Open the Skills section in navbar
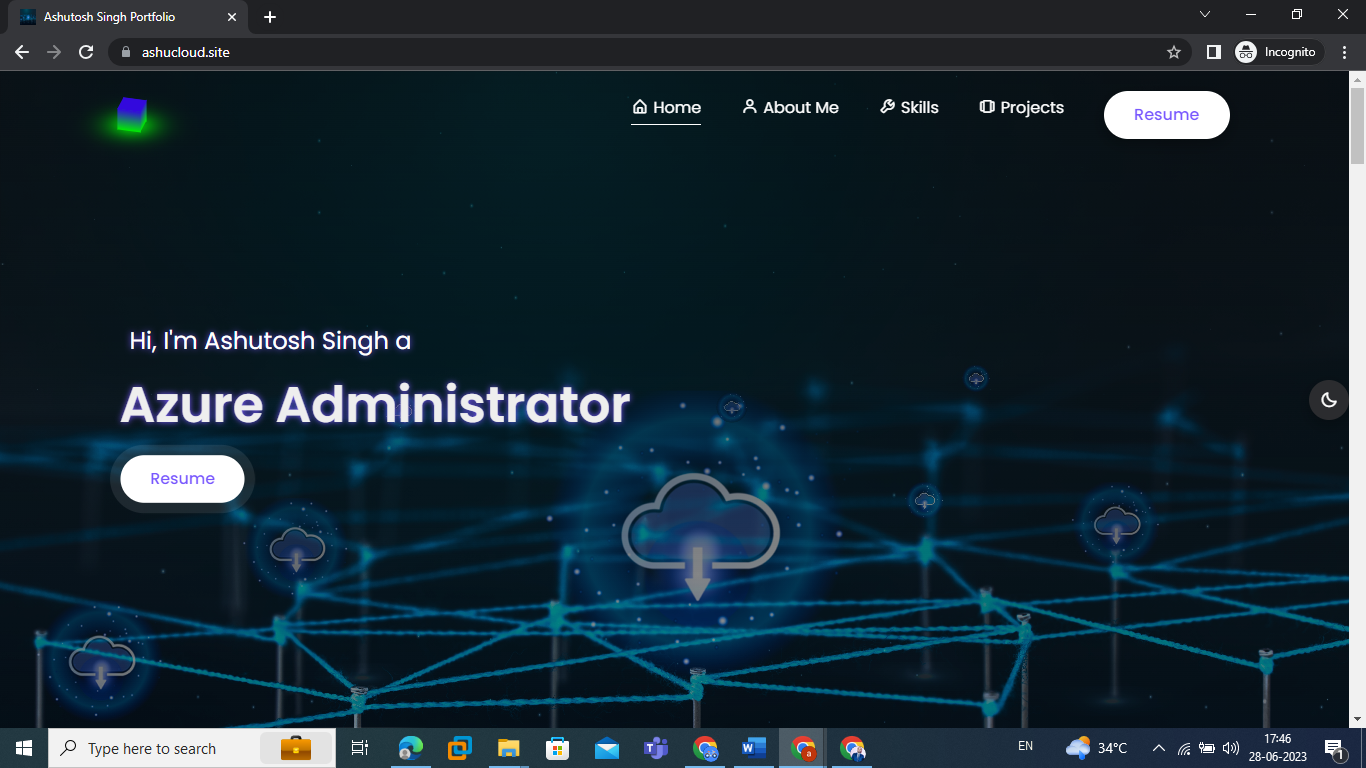 click(909, 108)
